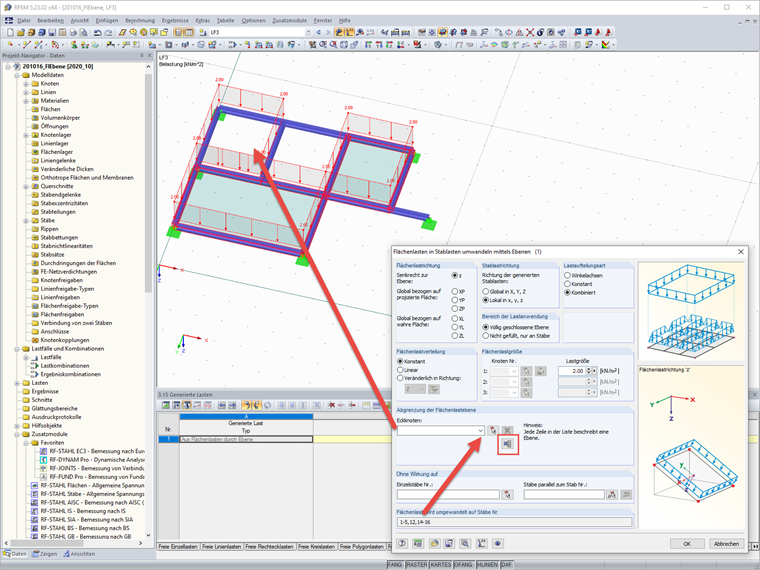
Task: Select the Winkelachsen load distribution option
Action: click(567, 275)
